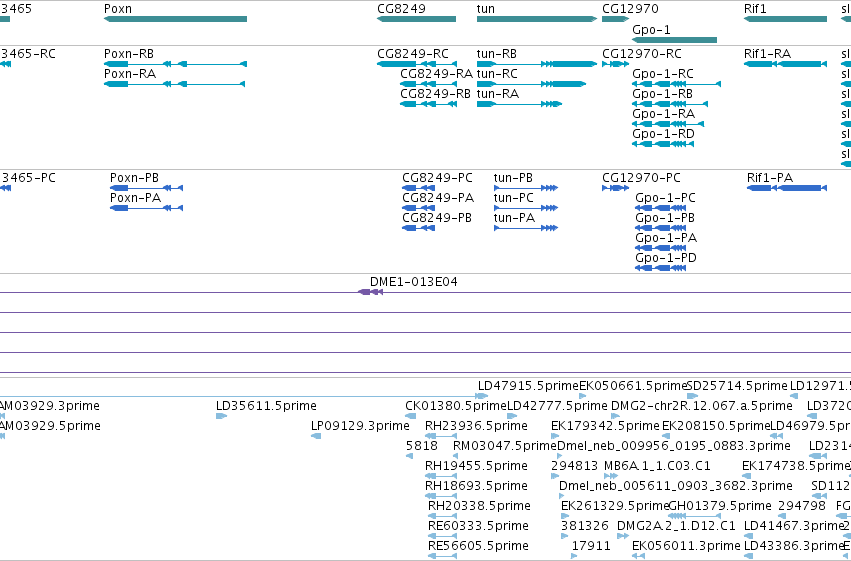Viewport: 851px width, 561px height.
Task: Click Dmel_neb_005611_0903_3682.3prime label
Action: click(x=676, y=486)
